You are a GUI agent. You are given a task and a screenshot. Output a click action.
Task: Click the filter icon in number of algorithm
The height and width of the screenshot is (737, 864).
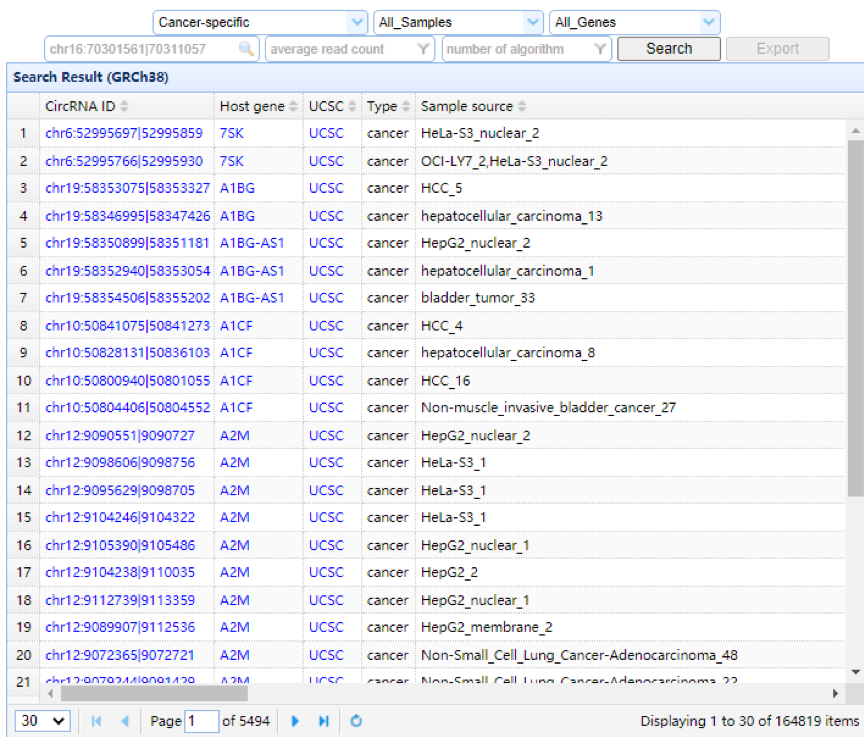click(x=600, y=49)
